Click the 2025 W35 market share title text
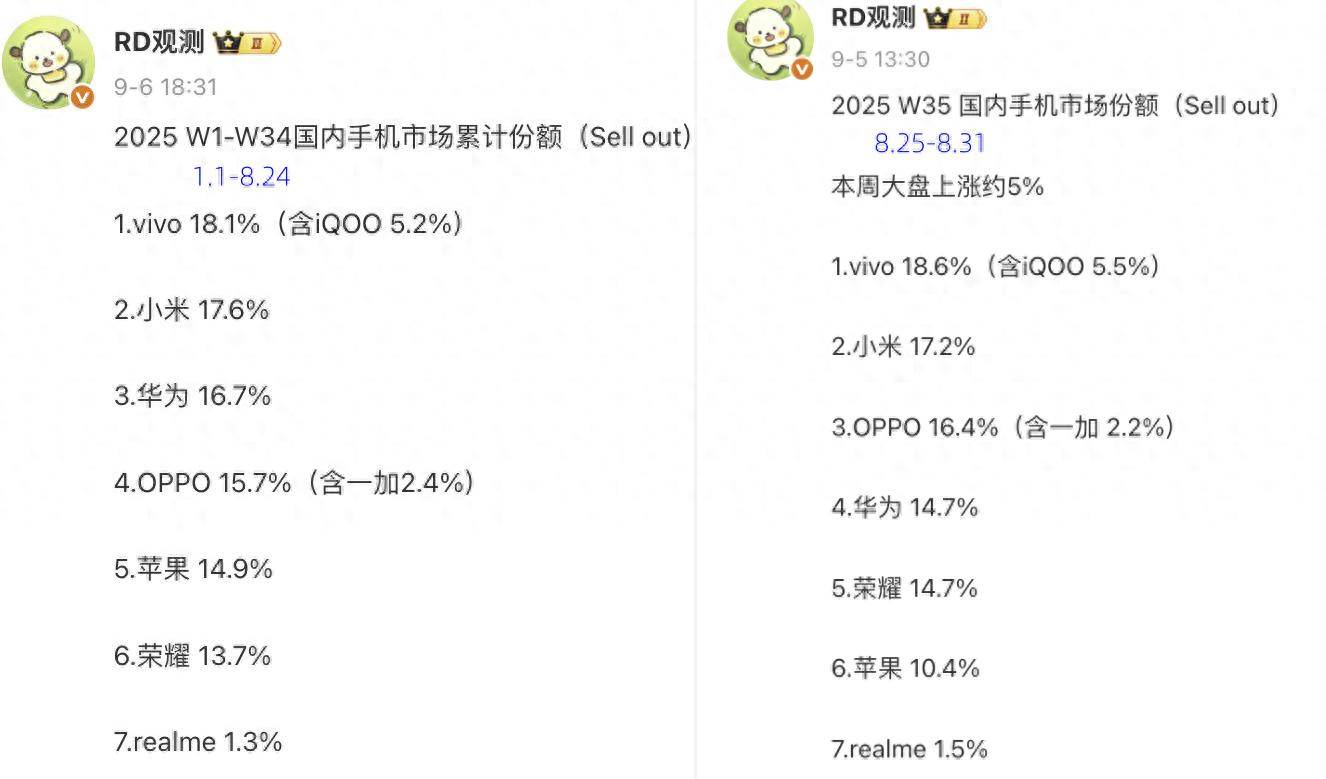This screenshot has width=1326, height=779. coord(1055,105)
